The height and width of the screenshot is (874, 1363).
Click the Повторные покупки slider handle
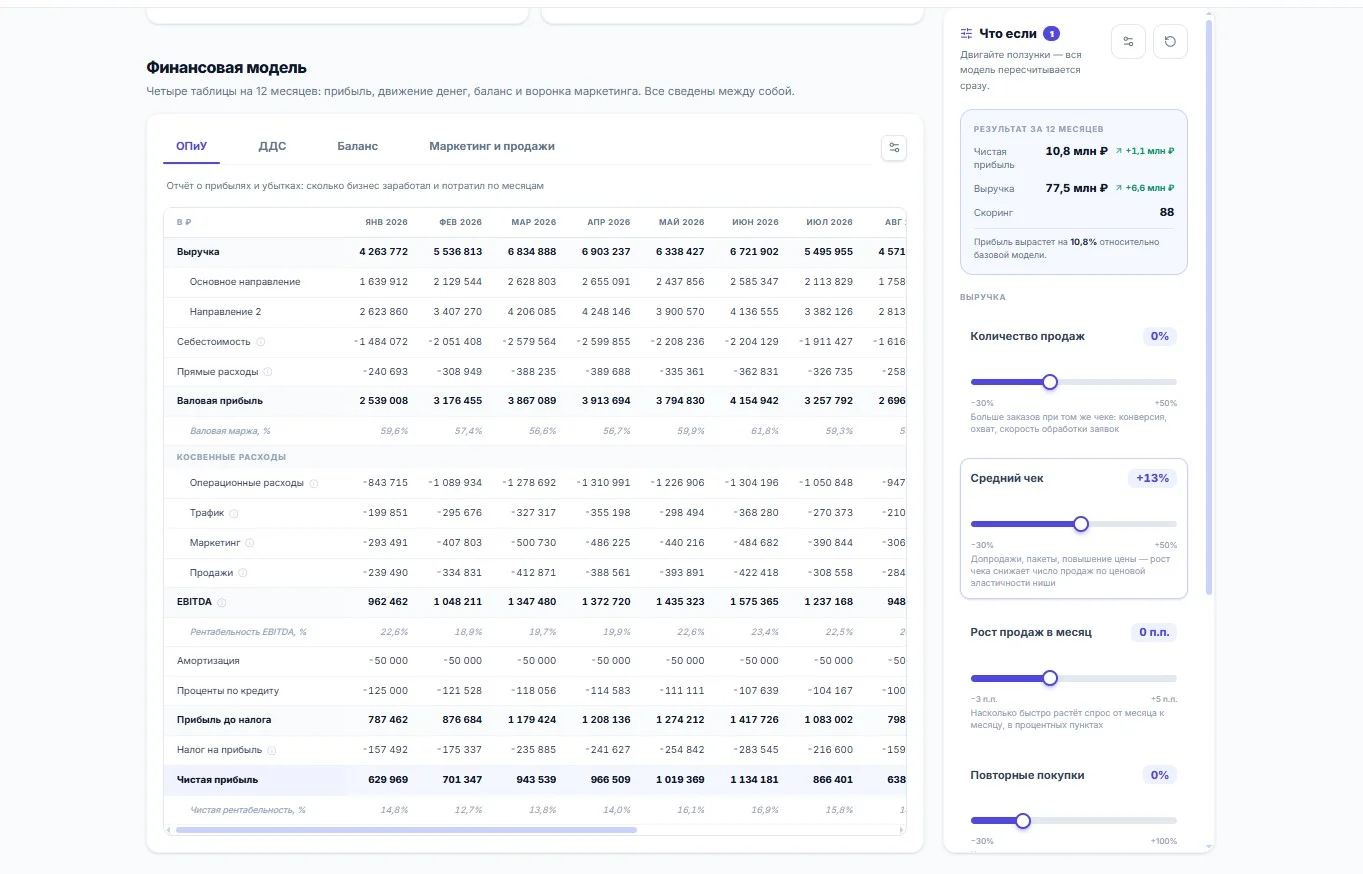1023,821
